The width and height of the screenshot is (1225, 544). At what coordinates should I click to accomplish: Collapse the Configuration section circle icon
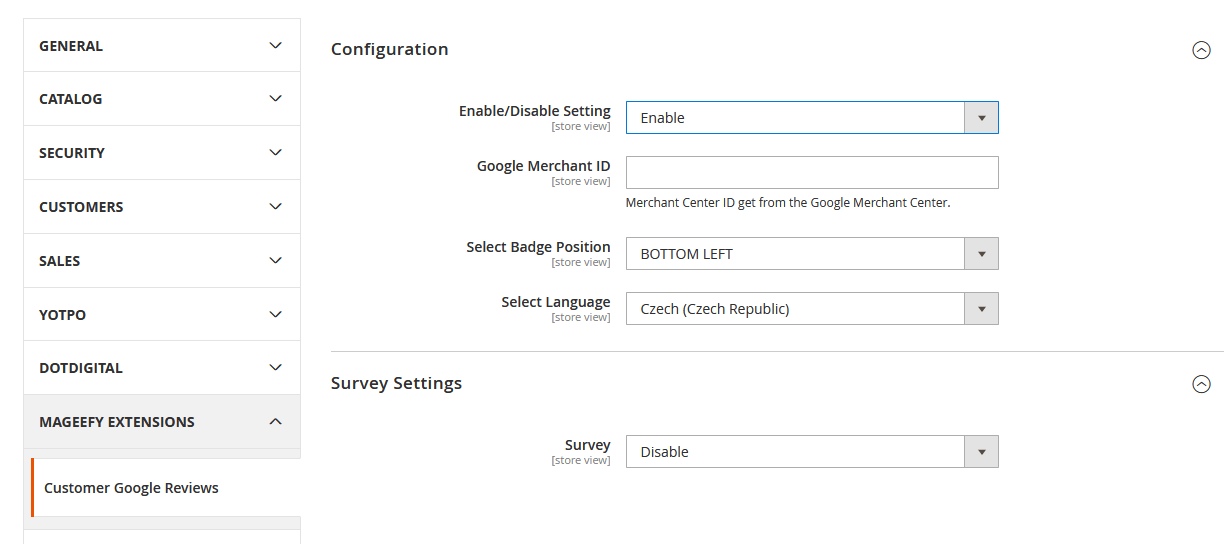tap(1201, 50)
